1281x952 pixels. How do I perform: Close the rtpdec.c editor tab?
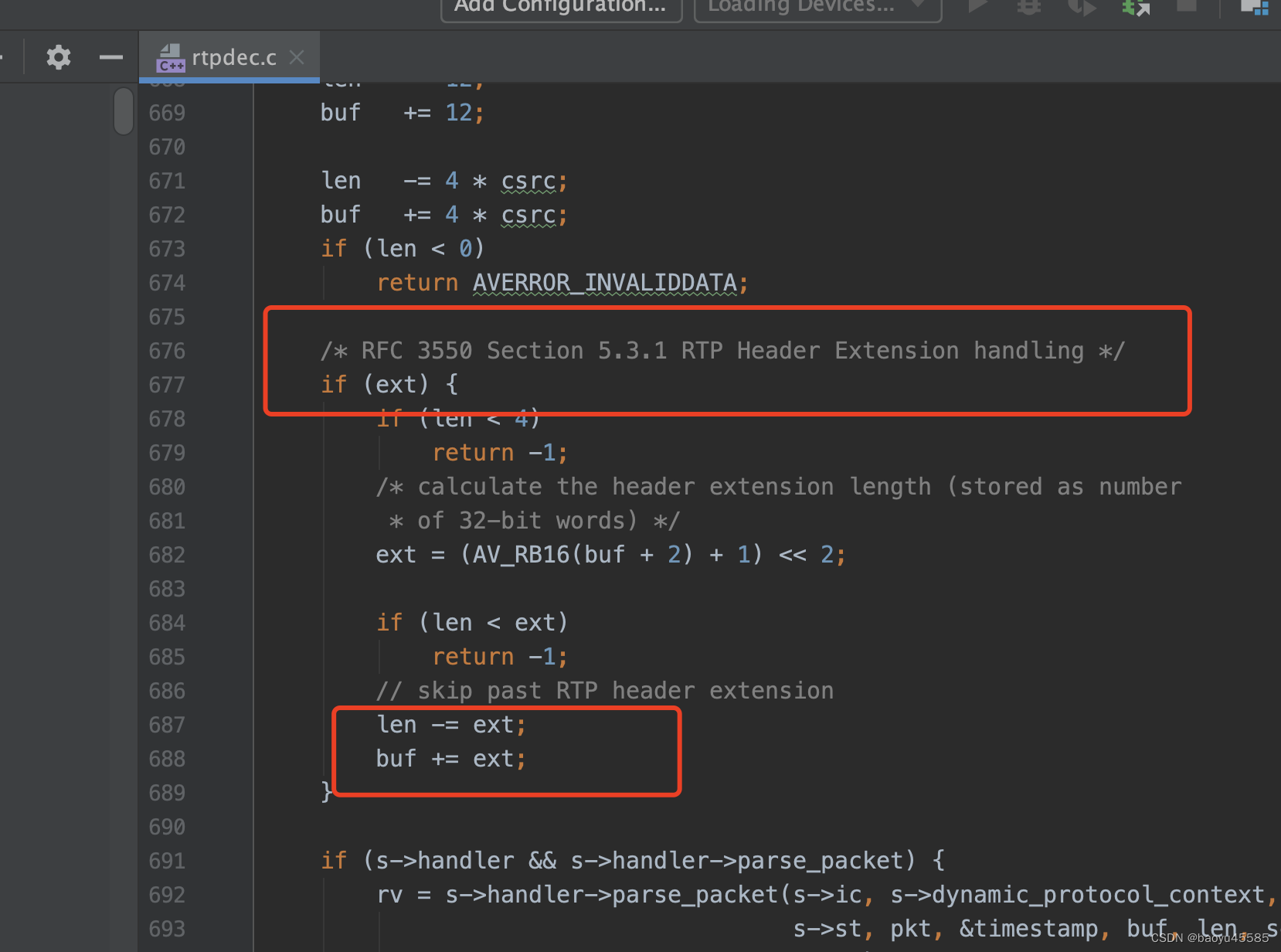(297, 57)
